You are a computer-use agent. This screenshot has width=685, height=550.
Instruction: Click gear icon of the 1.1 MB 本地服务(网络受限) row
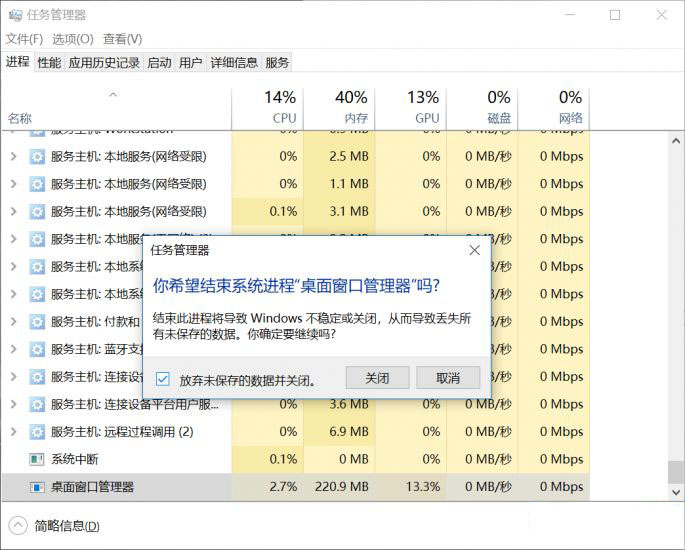tap(37, 184)
